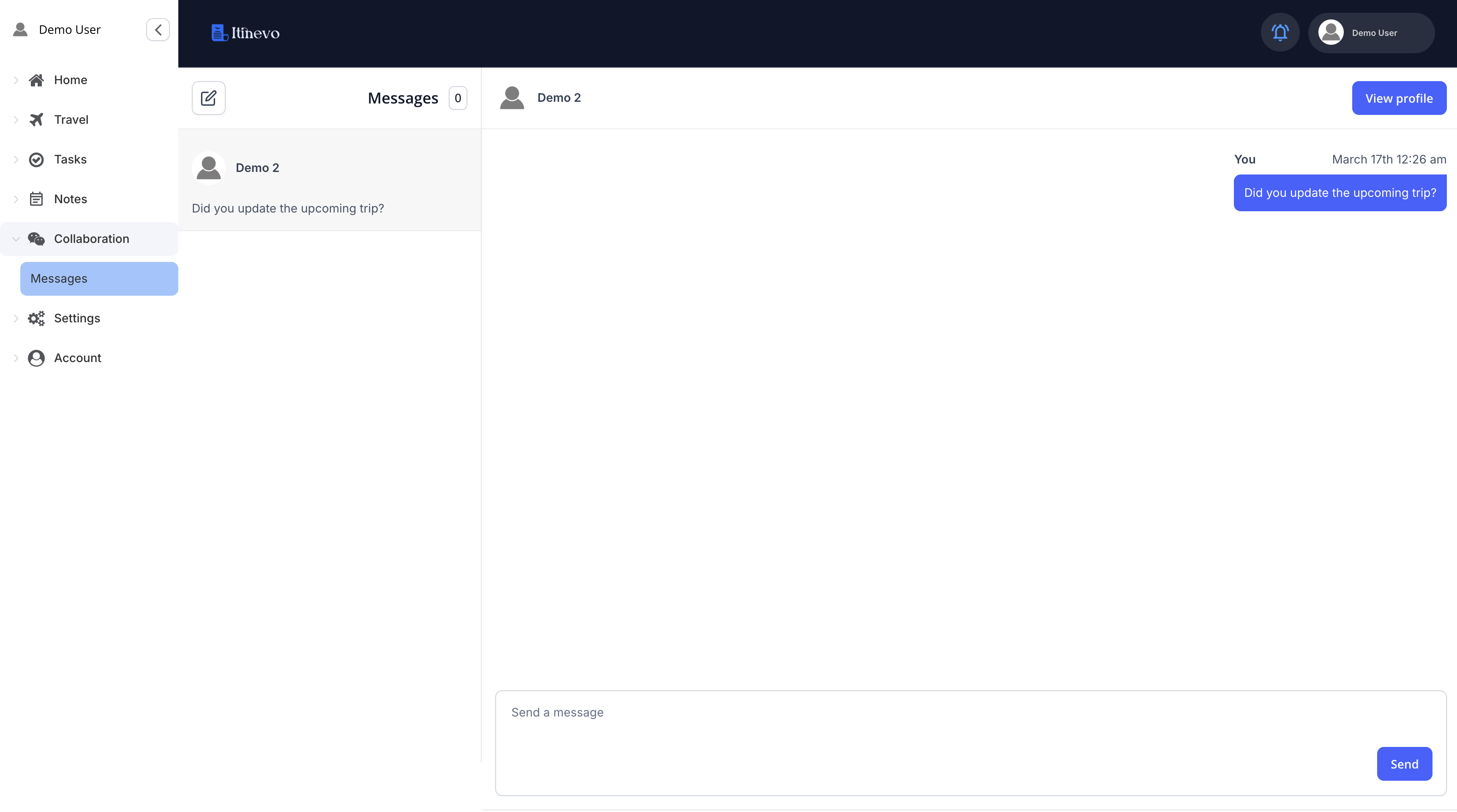Open the Demo 2 conversation in list
1457x812 pixels.
click(329, 180)
